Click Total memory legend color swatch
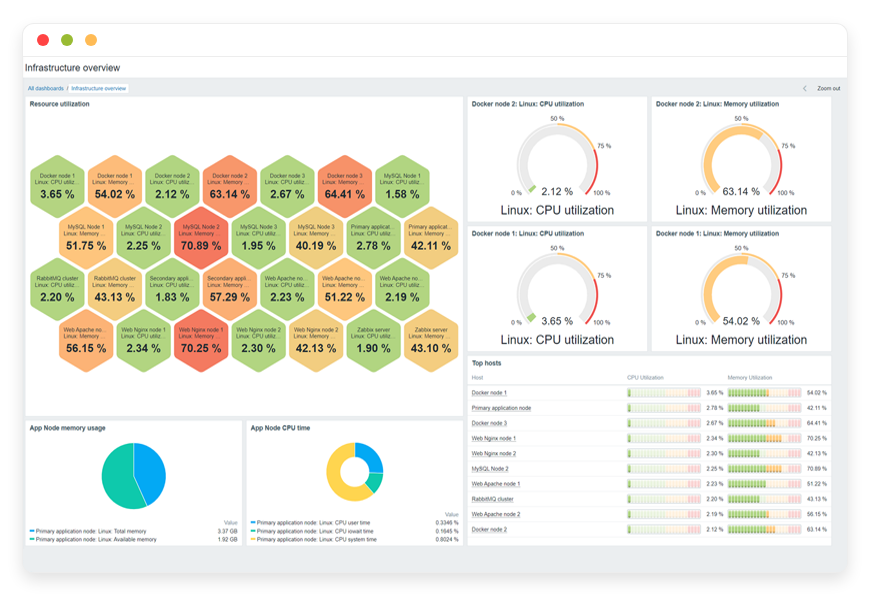Screen dimensions: 870x595 click(32, 531)
